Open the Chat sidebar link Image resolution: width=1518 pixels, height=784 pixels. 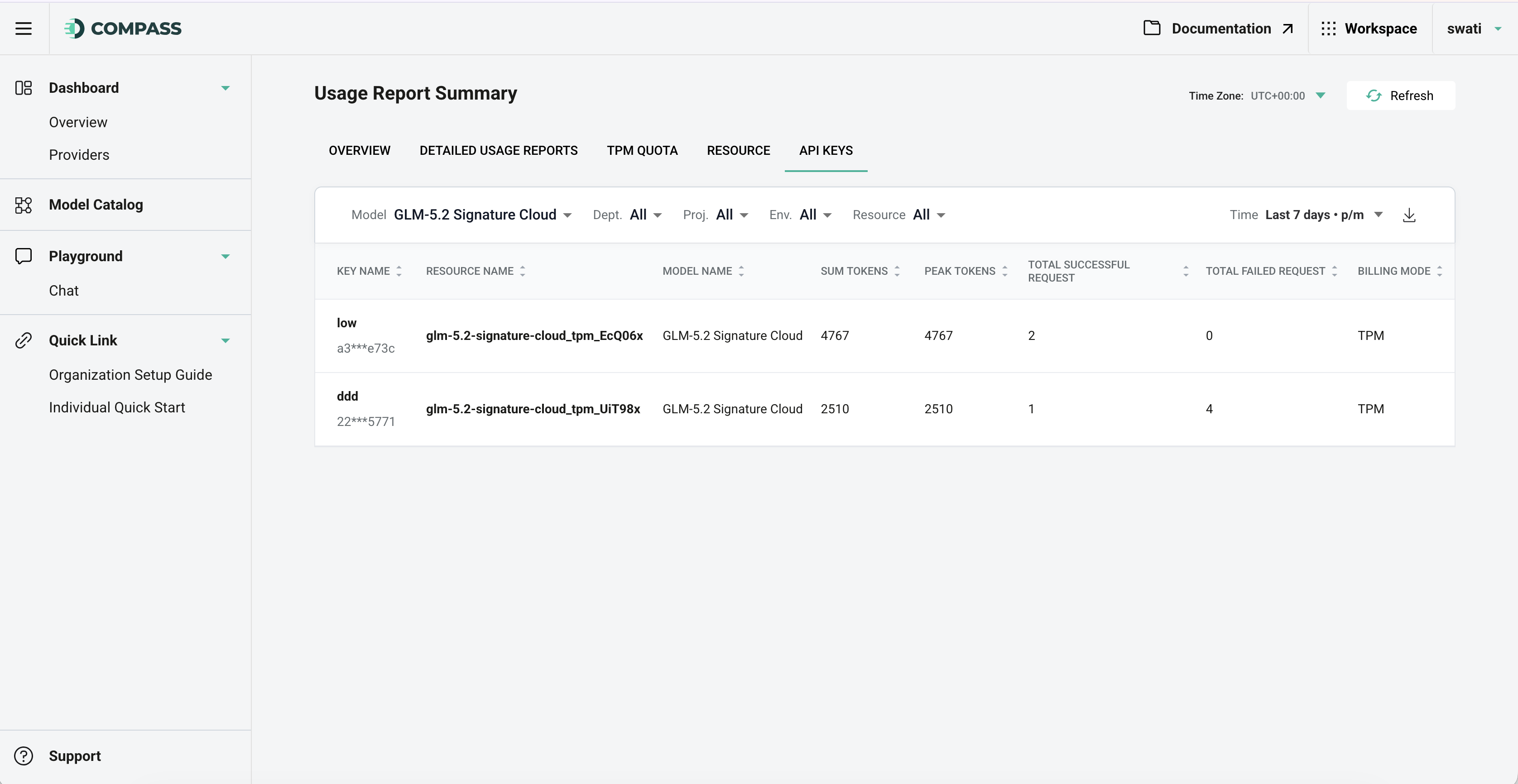tap(64, 291)
